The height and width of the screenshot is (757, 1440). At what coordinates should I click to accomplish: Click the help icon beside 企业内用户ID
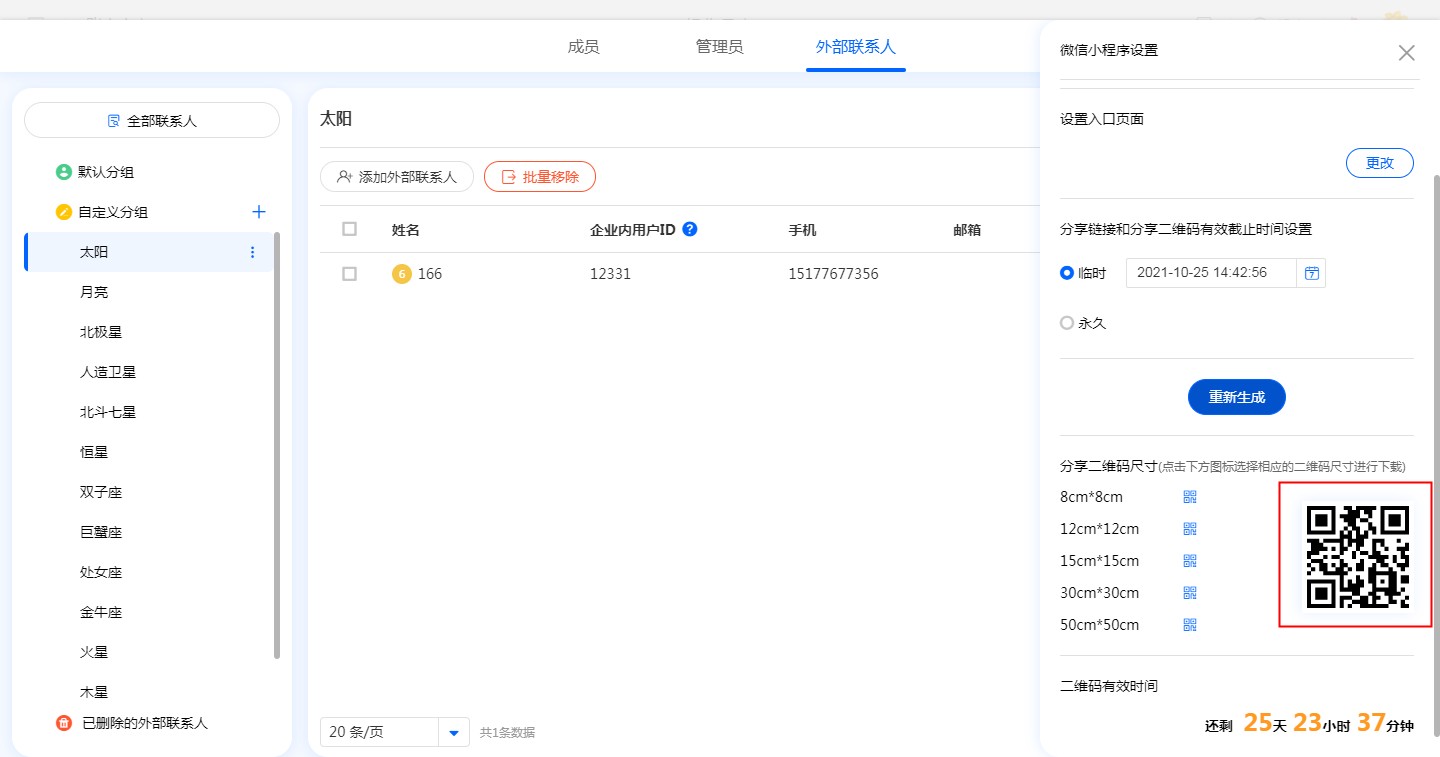click(x=689, y=229)
